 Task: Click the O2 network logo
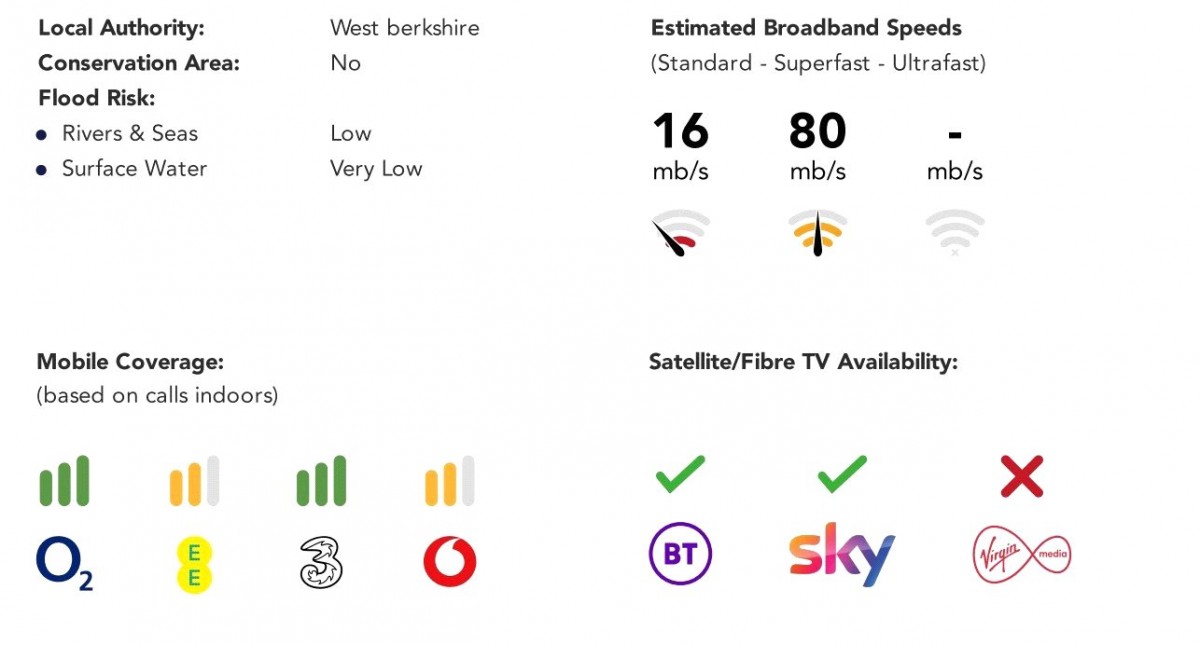[64, 563]
